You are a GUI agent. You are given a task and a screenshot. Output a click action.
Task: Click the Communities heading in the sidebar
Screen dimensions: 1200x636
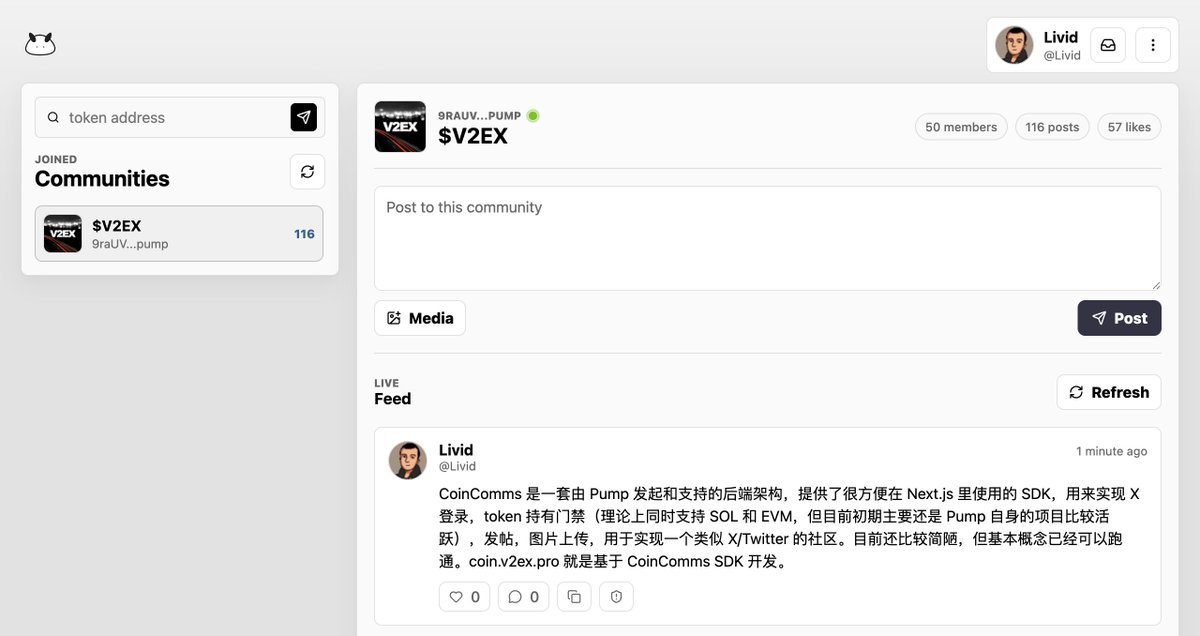[x=102, y=179]
